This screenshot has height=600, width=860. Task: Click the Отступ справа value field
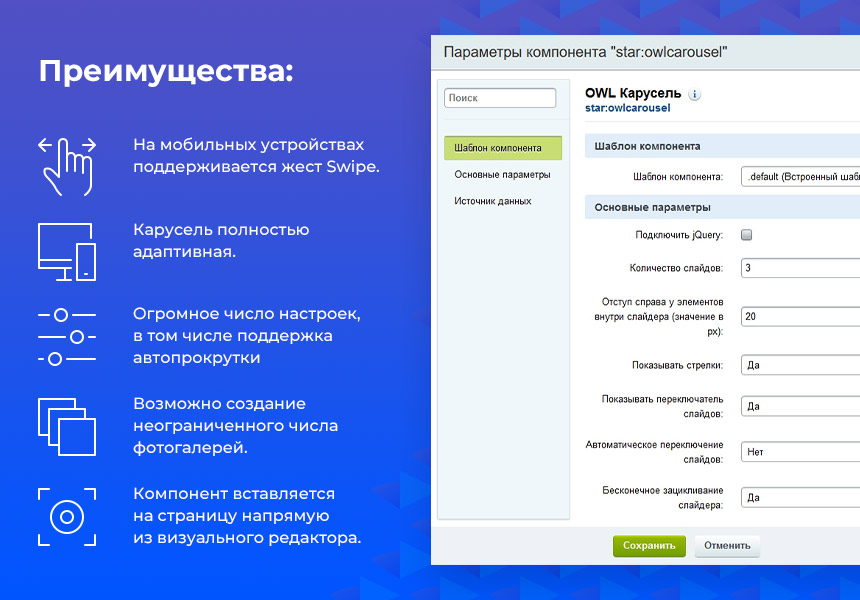click(x=800, y=316)
